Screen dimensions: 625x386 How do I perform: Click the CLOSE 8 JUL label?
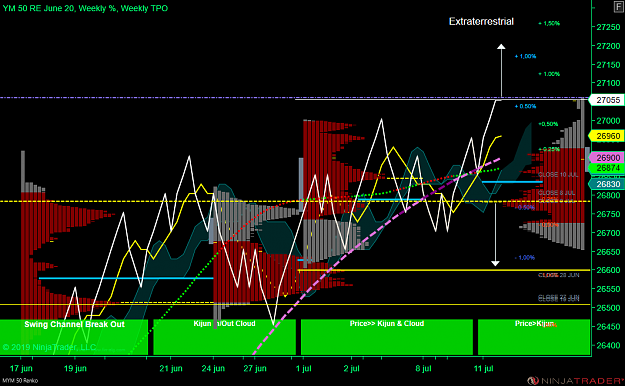click(x=556, y=193)
